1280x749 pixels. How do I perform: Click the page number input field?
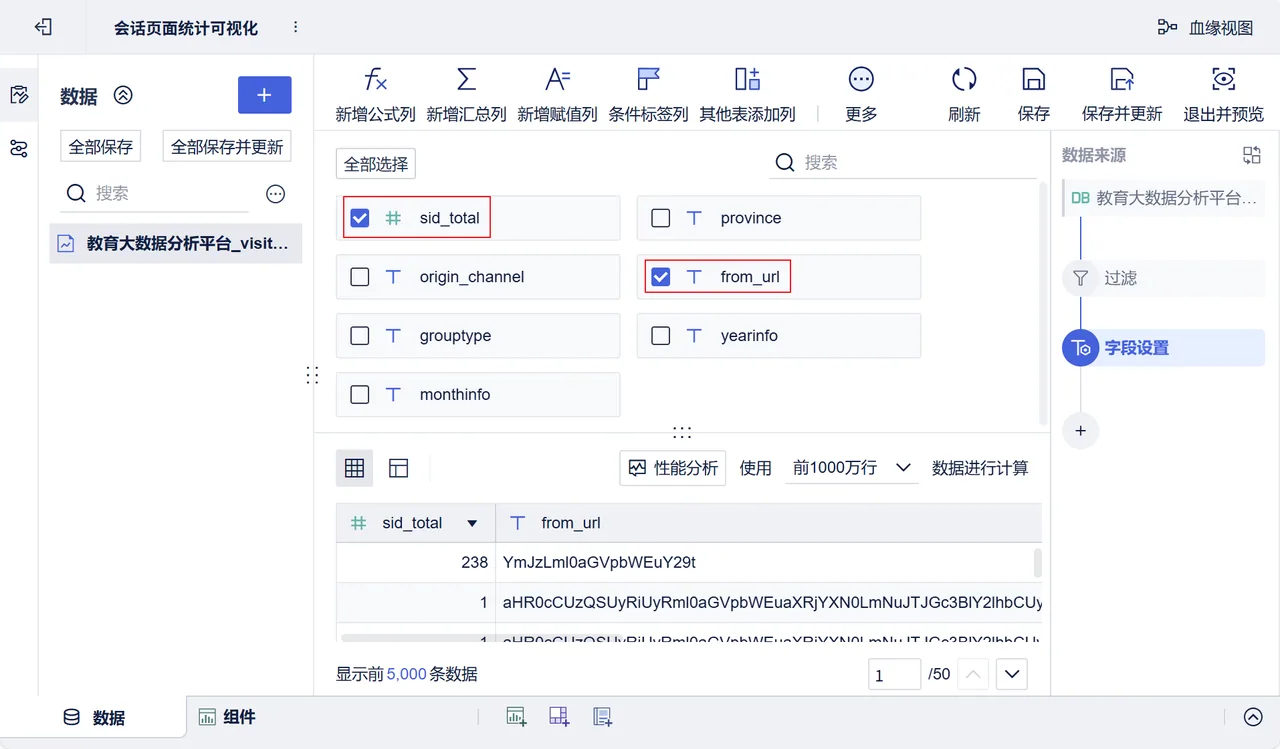[894, 675]
